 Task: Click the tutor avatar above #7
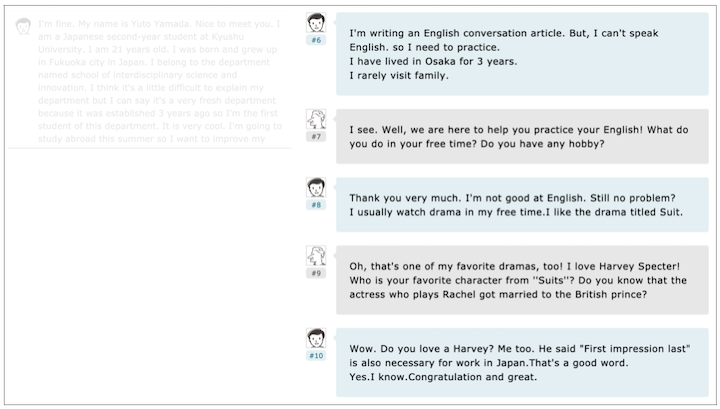click(316, 119)
